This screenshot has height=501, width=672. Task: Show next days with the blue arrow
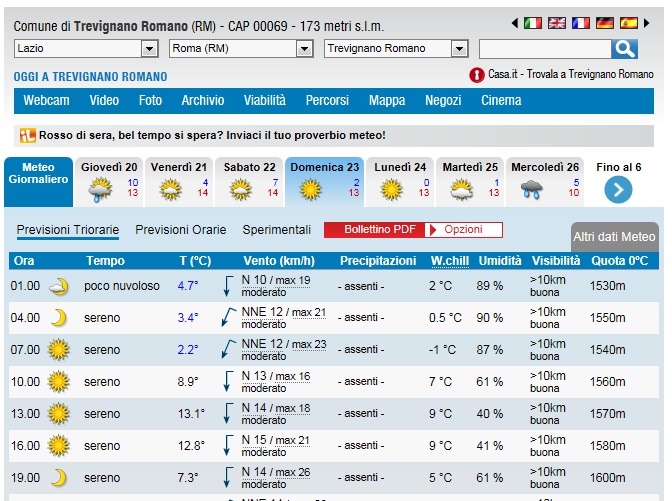618,189
